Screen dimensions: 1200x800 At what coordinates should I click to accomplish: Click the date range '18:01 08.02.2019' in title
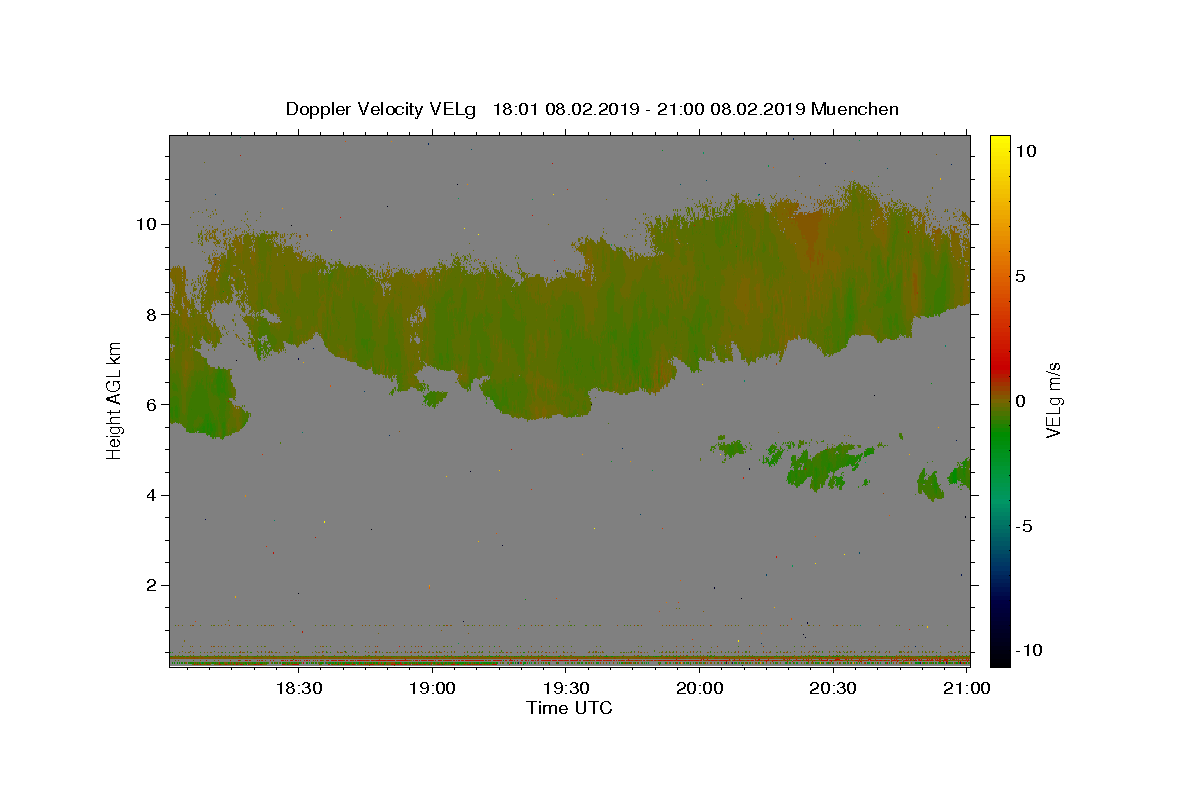[565, 109]
